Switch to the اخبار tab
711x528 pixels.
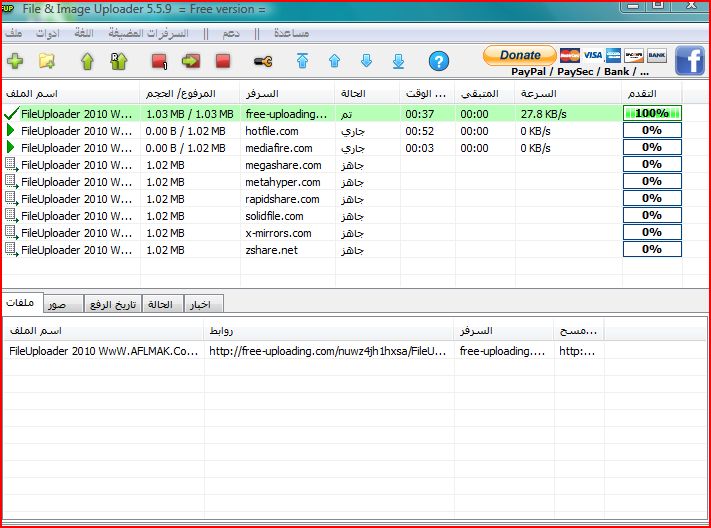[x=204, y=304]
